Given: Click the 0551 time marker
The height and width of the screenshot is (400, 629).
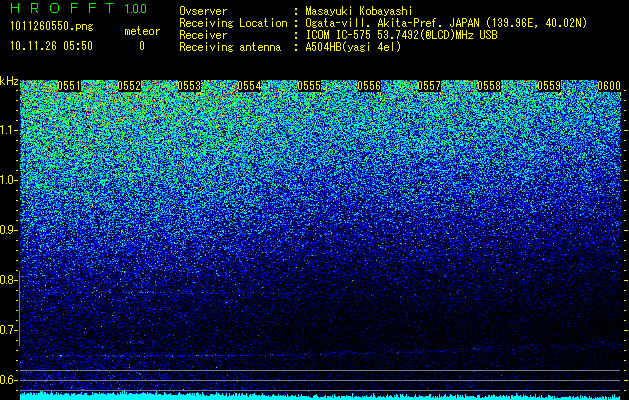Looking at the screenshot, I should tap(69, 86).
